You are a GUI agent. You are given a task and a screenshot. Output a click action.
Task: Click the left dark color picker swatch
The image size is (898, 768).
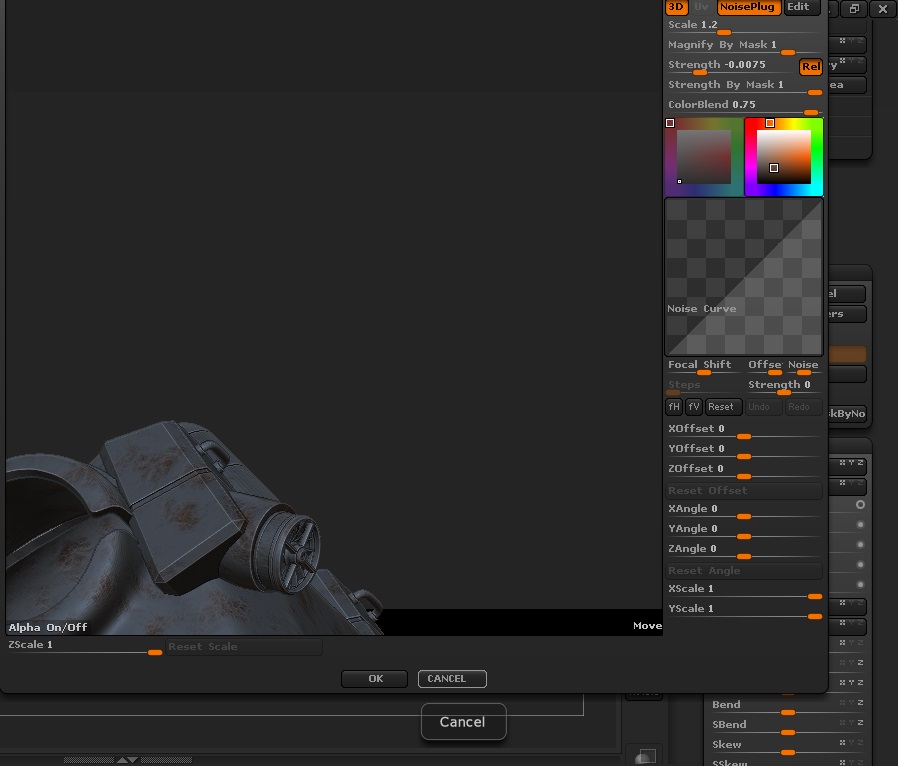point(704,157)
